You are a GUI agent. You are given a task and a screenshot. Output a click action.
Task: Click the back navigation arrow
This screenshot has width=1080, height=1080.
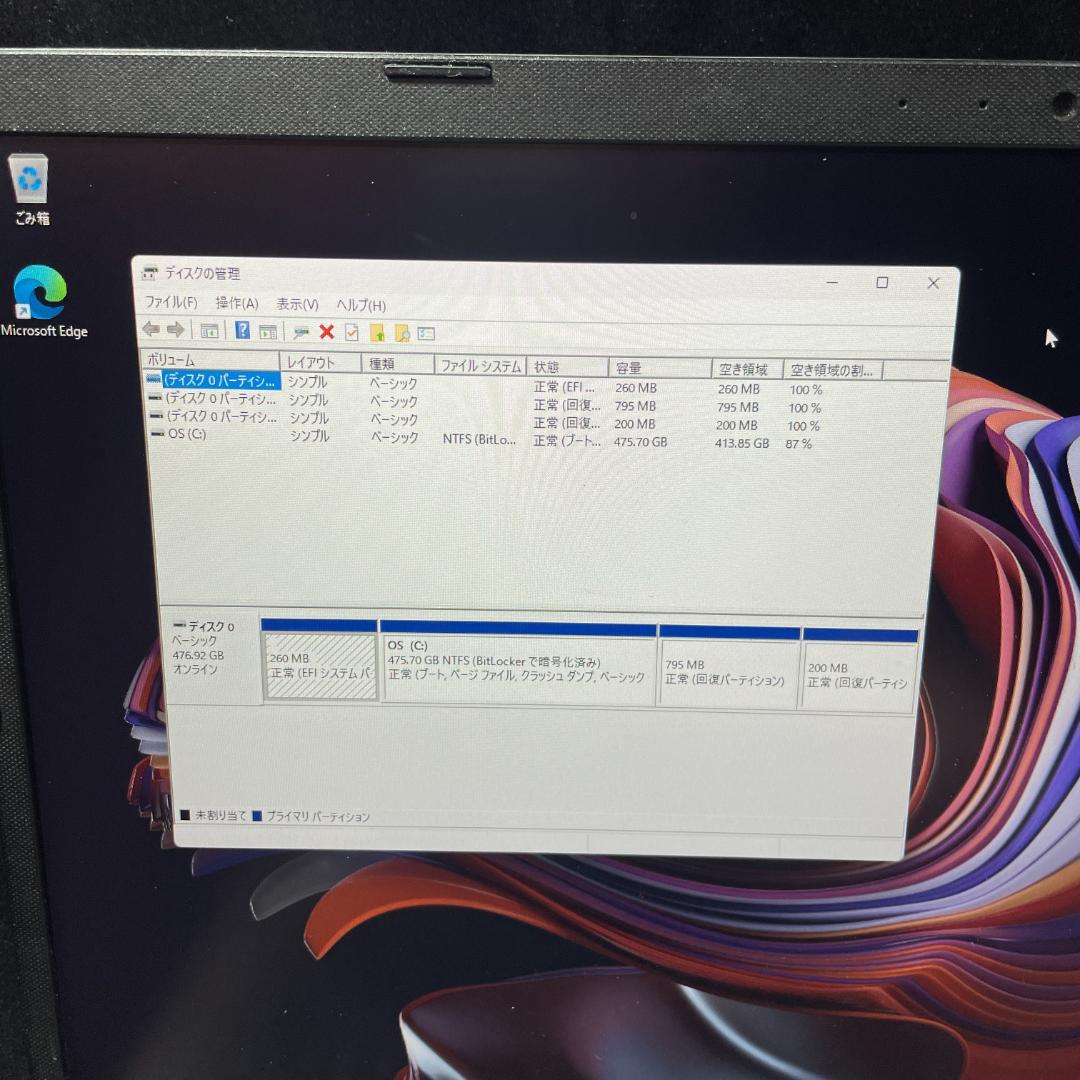pos(150,331)
